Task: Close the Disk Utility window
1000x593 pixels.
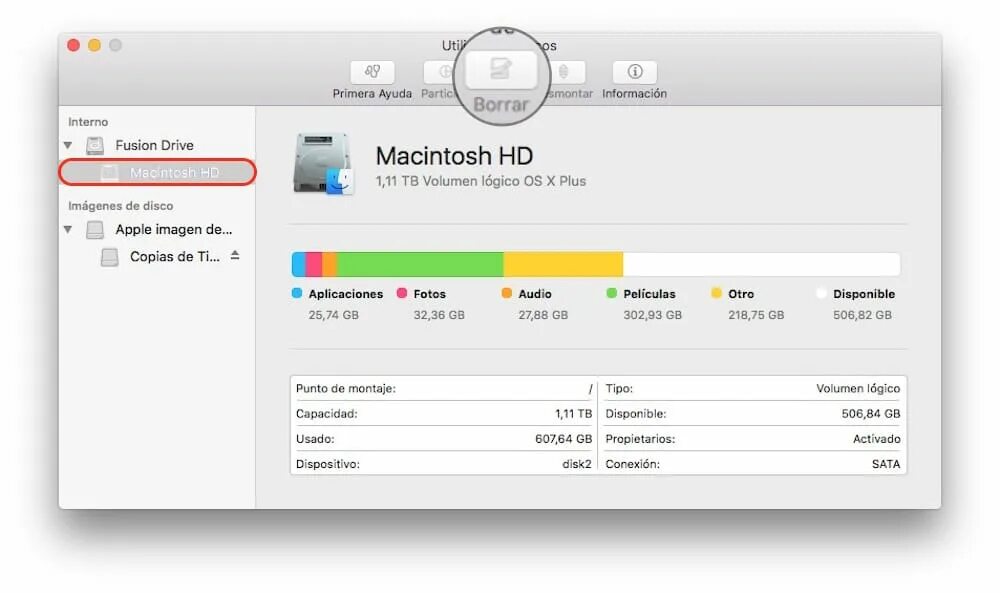Action: coord(73,45)
